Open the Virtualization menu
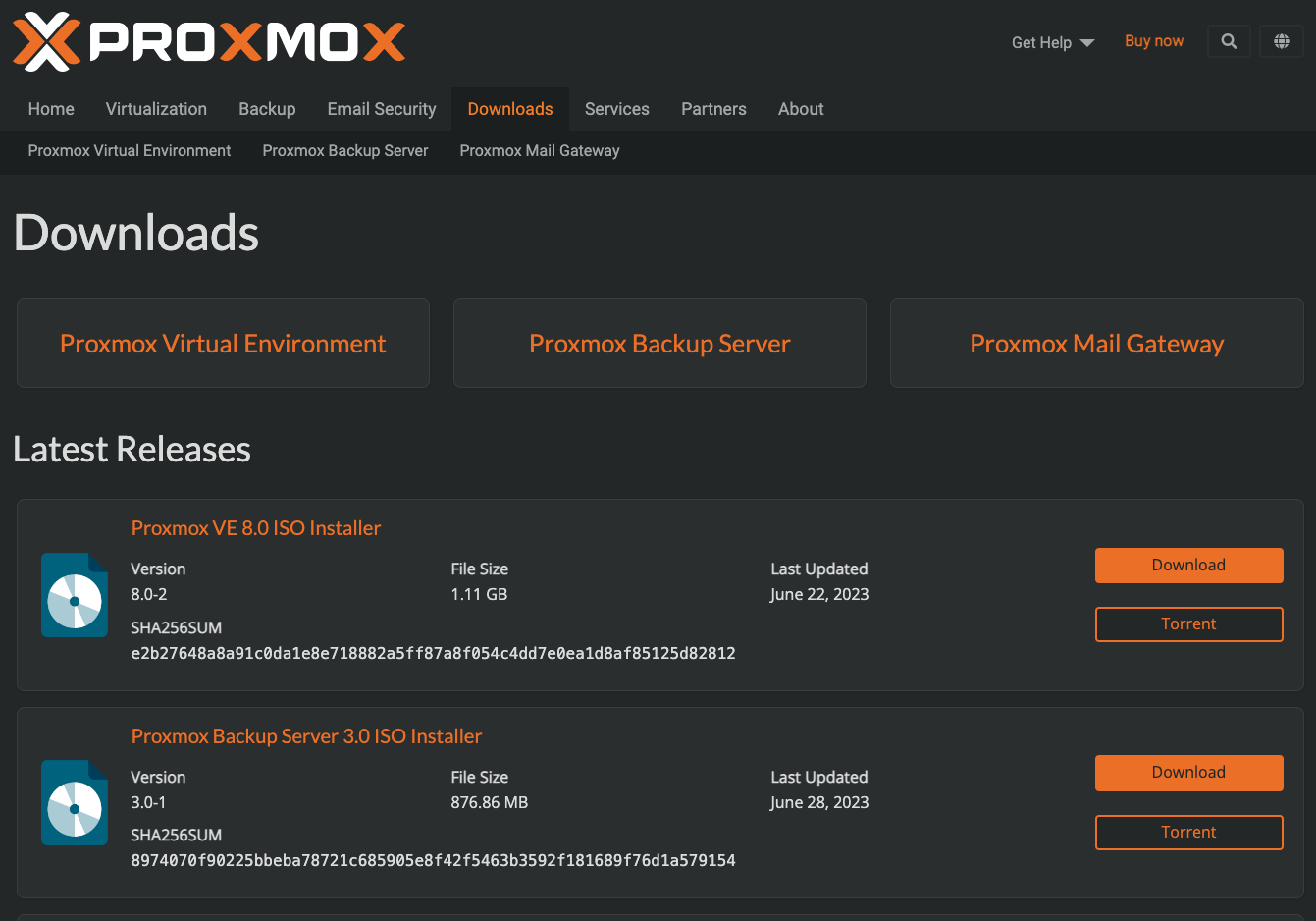1316x921 pixels. pyautogui.click(x=156, y=109)
